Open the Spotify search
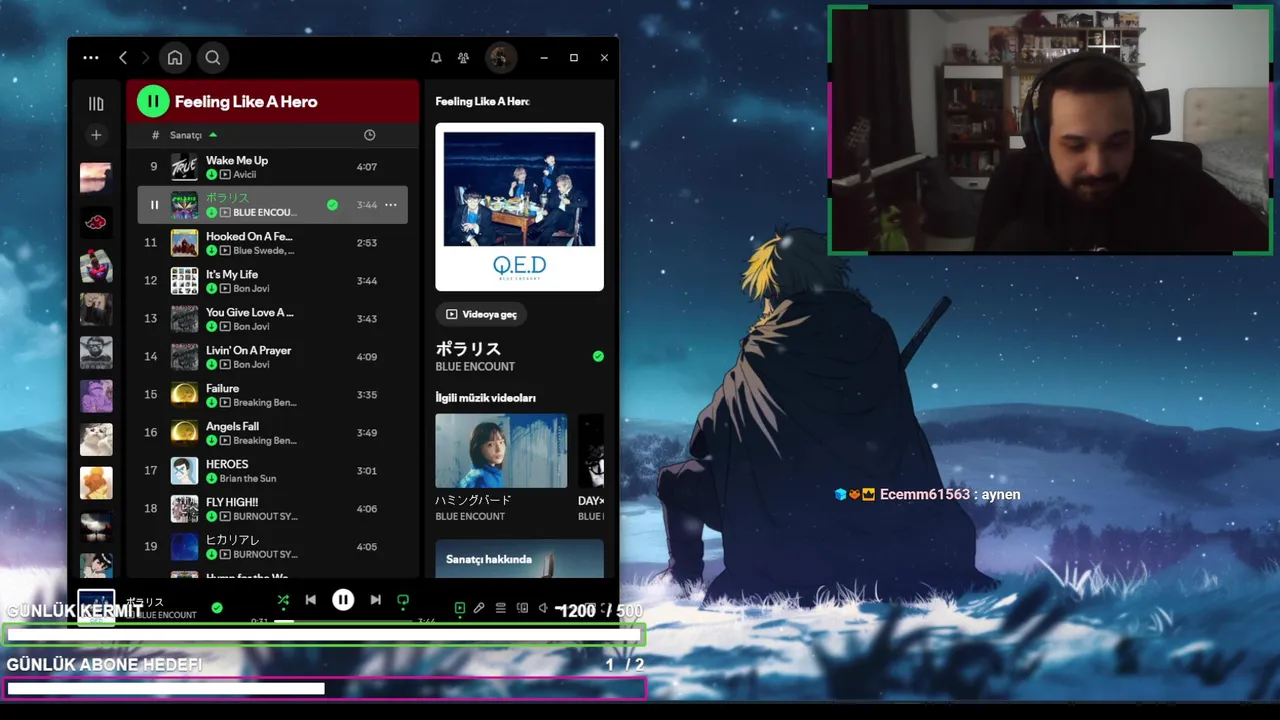Viewport: 1280px width, 720px height. [x=213, y=58]
